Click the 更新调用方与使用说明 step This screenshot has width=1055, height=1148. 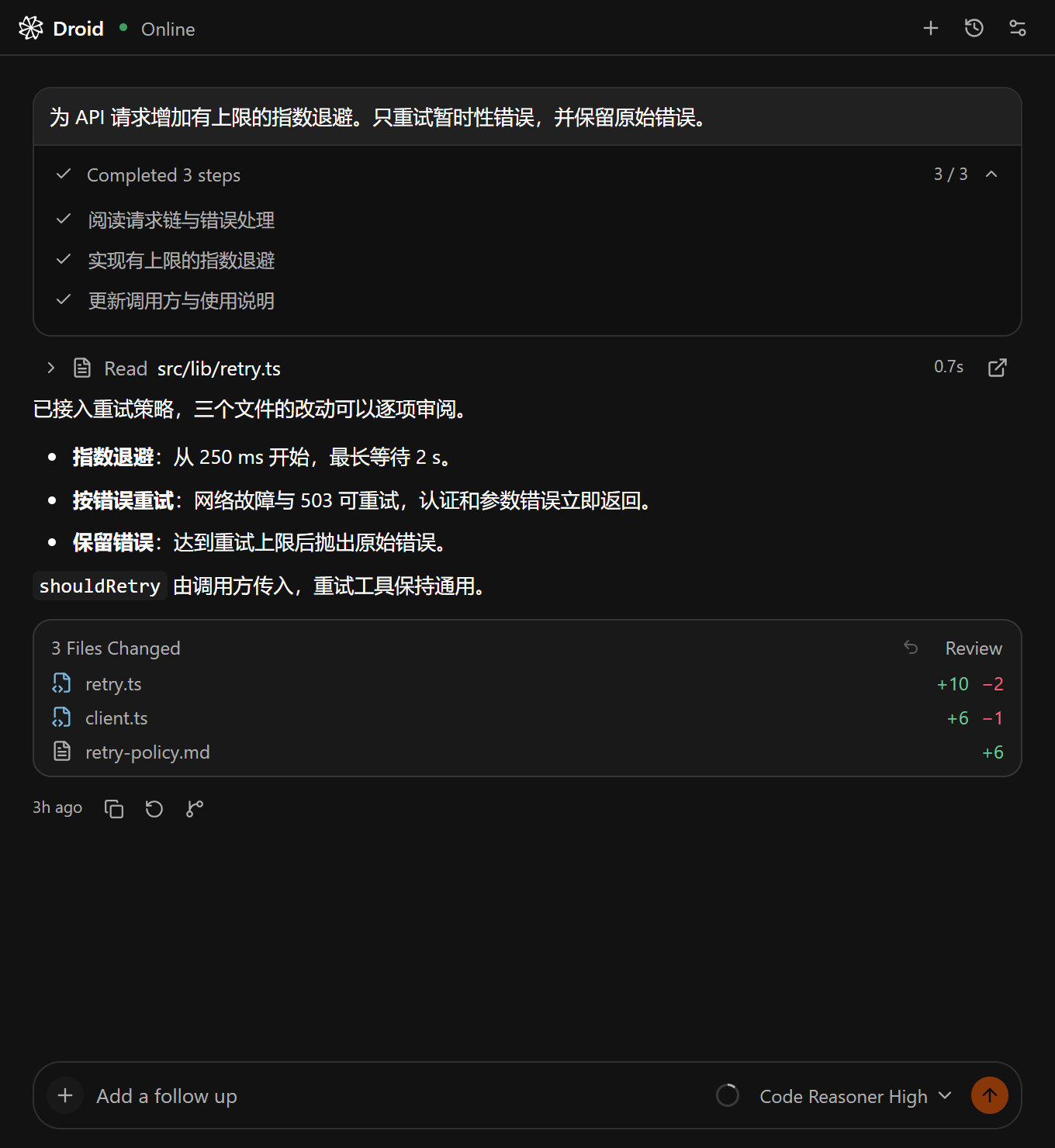[182, 301]
